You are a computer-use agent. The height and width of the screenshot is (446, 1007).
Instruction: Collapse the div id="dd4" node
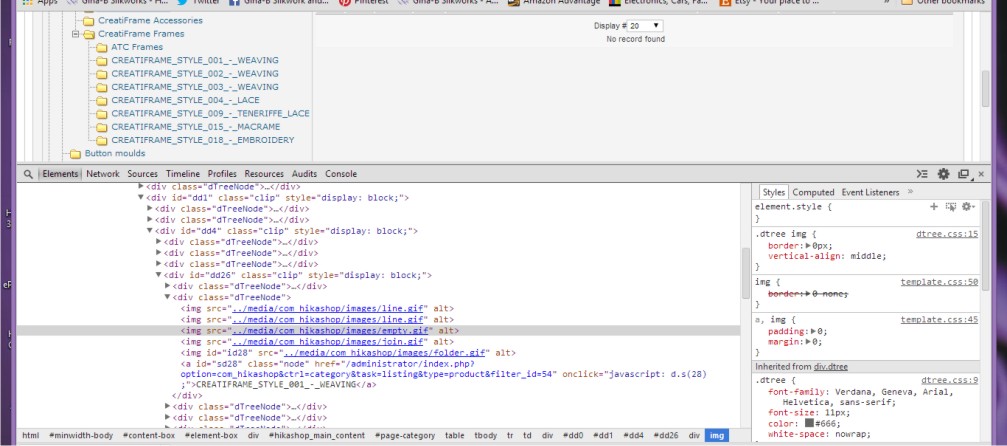pos(150,231)
